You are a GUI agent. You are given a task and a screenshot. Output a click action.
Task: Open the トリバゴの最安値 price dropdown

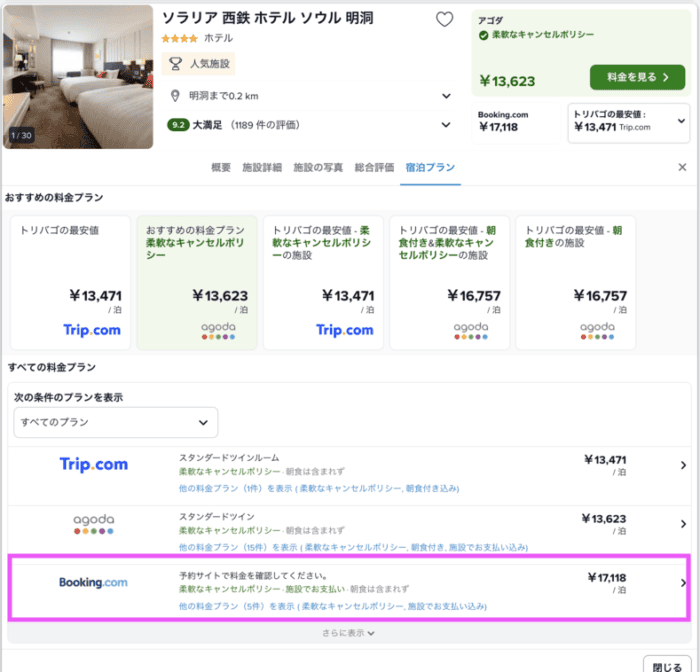coord(629,123)
